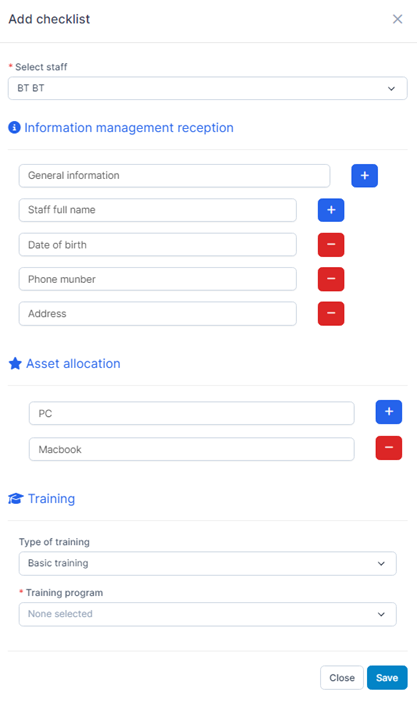Delete the Phone munber checklist item

tap(331, 279)
